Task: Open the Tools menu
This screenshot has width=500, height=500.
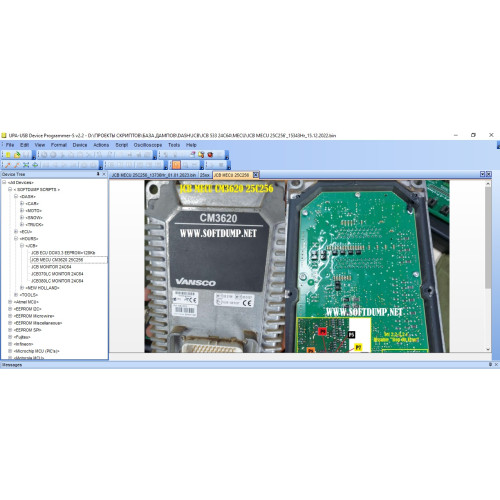Action: tap(174, 145)
